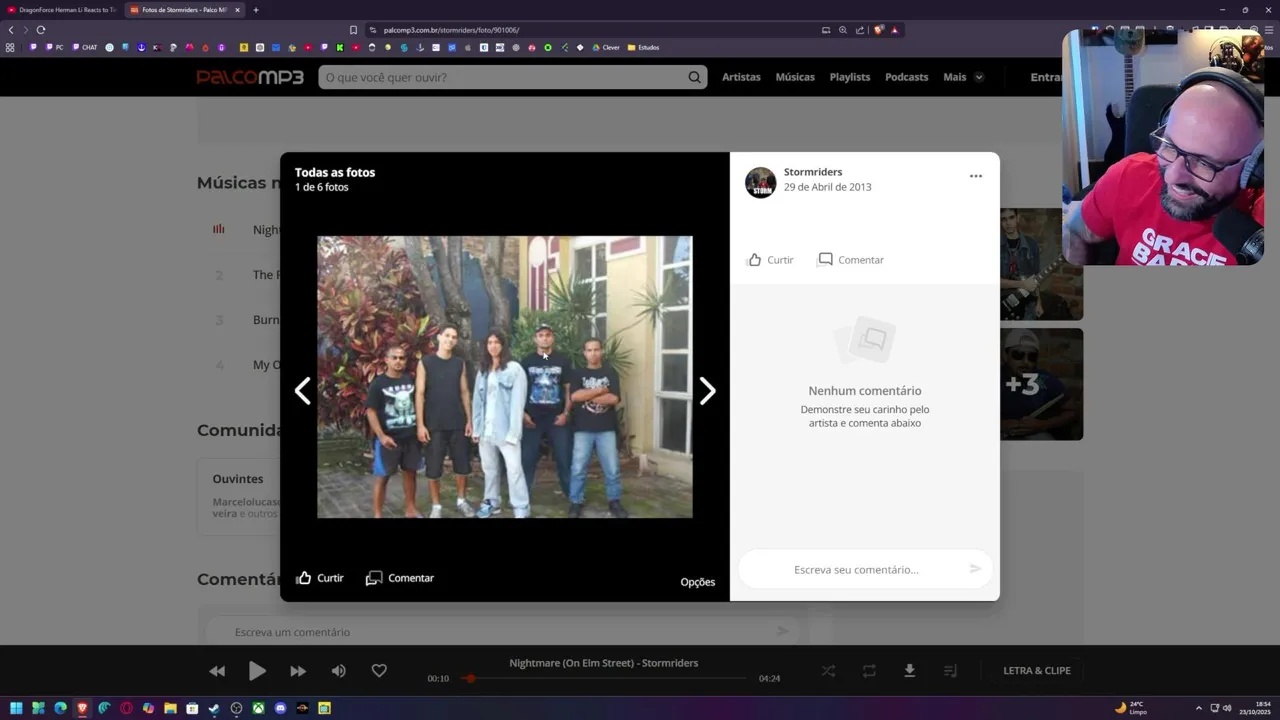Click the Stormriders name link in the panel
Image resolution: width=1280 pixels, height=720 pixels.
pos(813,172)
